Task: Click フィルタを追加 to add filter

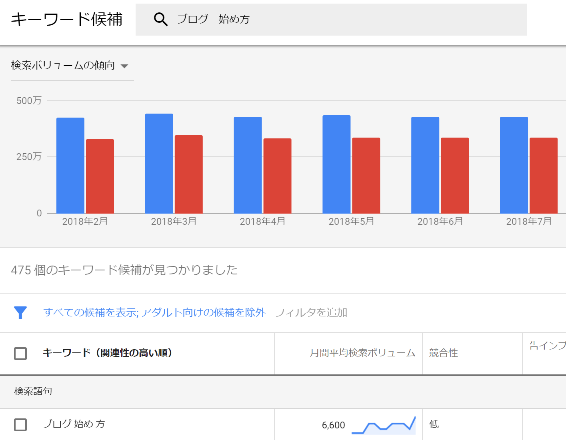Action: pyautogui.click(x=312, y=312)
